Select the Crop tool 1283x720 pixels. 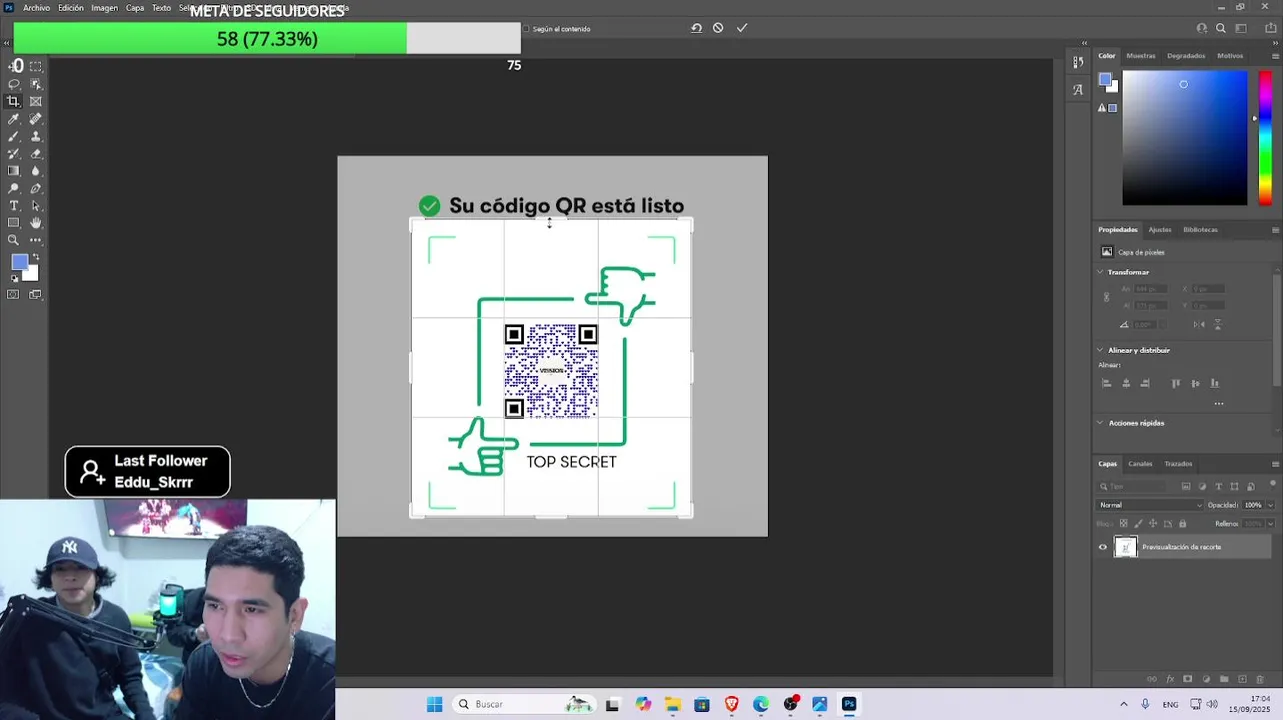[14, 101]
